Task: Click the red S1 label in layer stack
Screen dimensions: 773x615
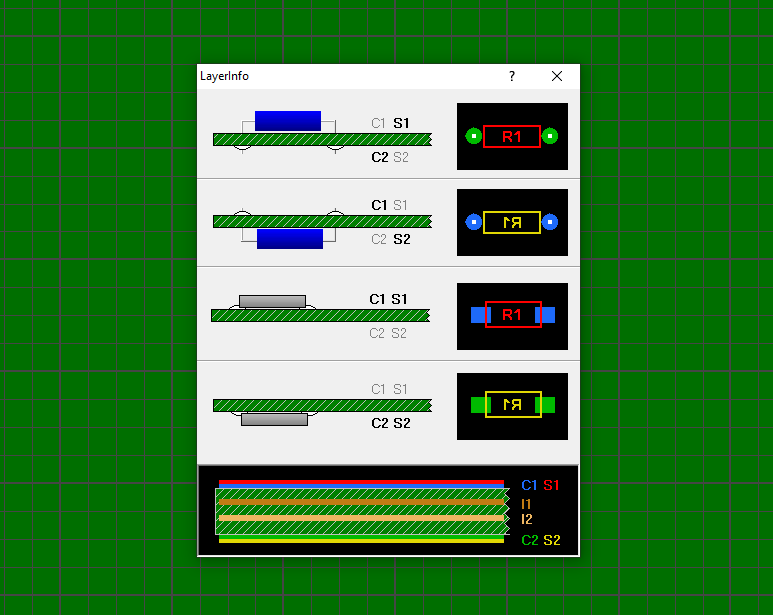Action: pyautogui.click(x=551, y=485)
